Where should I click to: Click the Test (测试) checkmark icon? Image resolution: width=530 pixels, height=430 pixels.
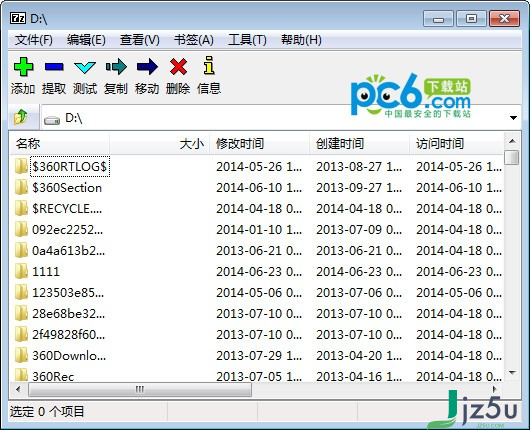[x=85, y=67]
